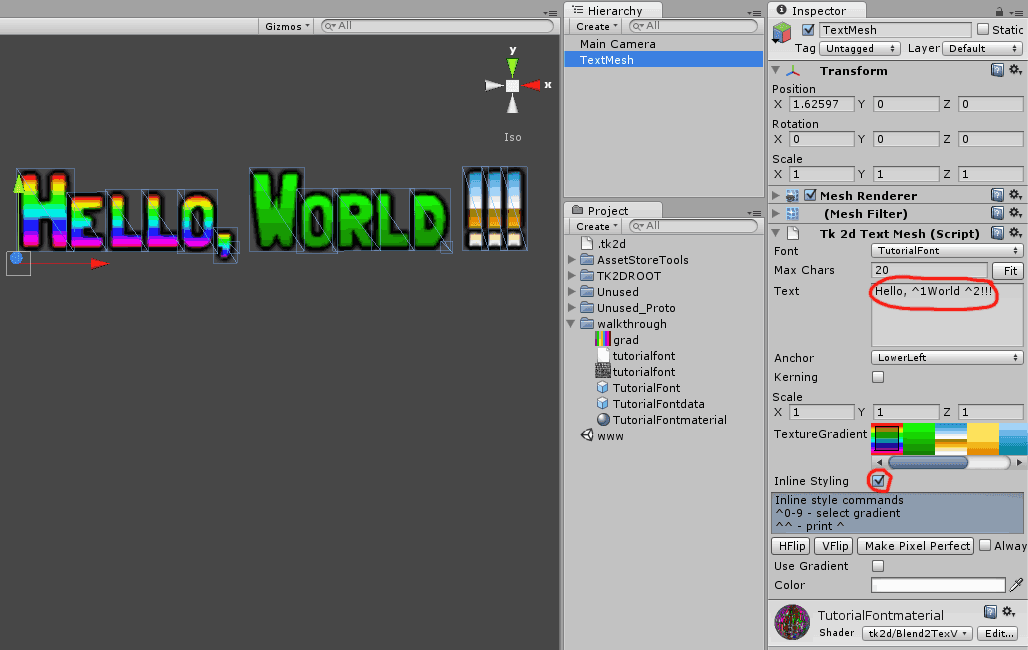Image resolution: width=1028 pixels, height=650 pixels.
Task: Open Tk 2d Text Mesh help icon
Action: pyautogui.click(x=997, y=232)
